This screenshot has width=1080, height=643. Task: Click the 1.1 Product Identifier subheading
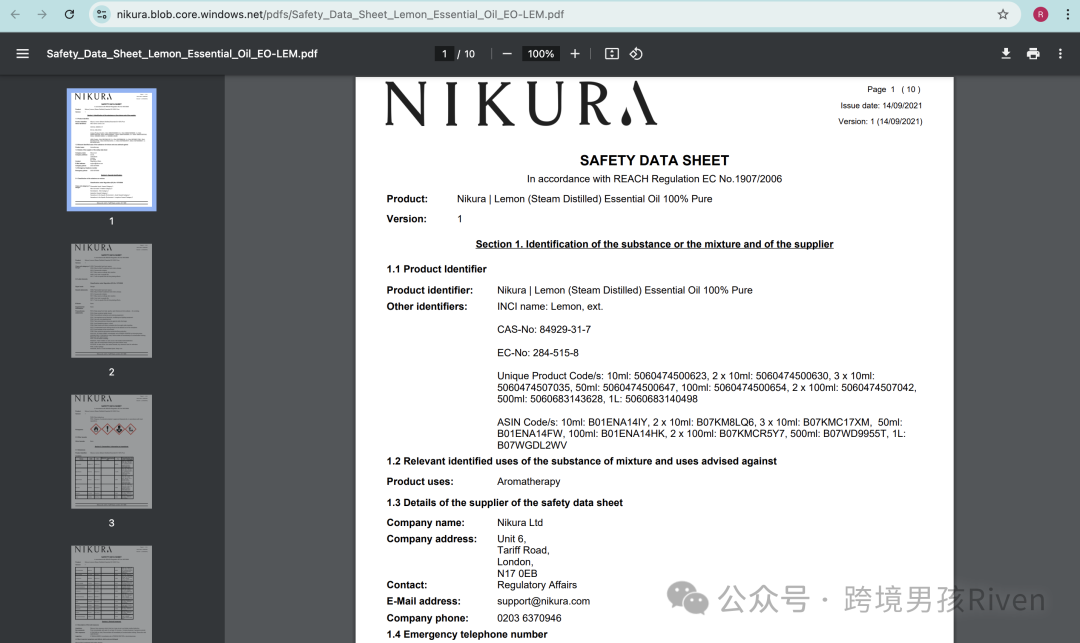437,269
